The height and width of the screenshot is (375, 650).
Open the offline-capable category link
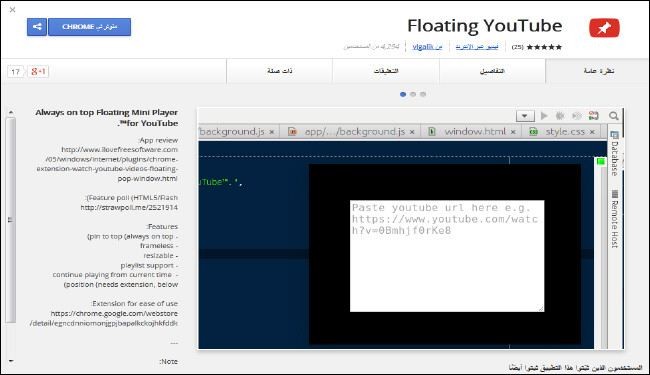pyautogui.click(x=477, y=47)
